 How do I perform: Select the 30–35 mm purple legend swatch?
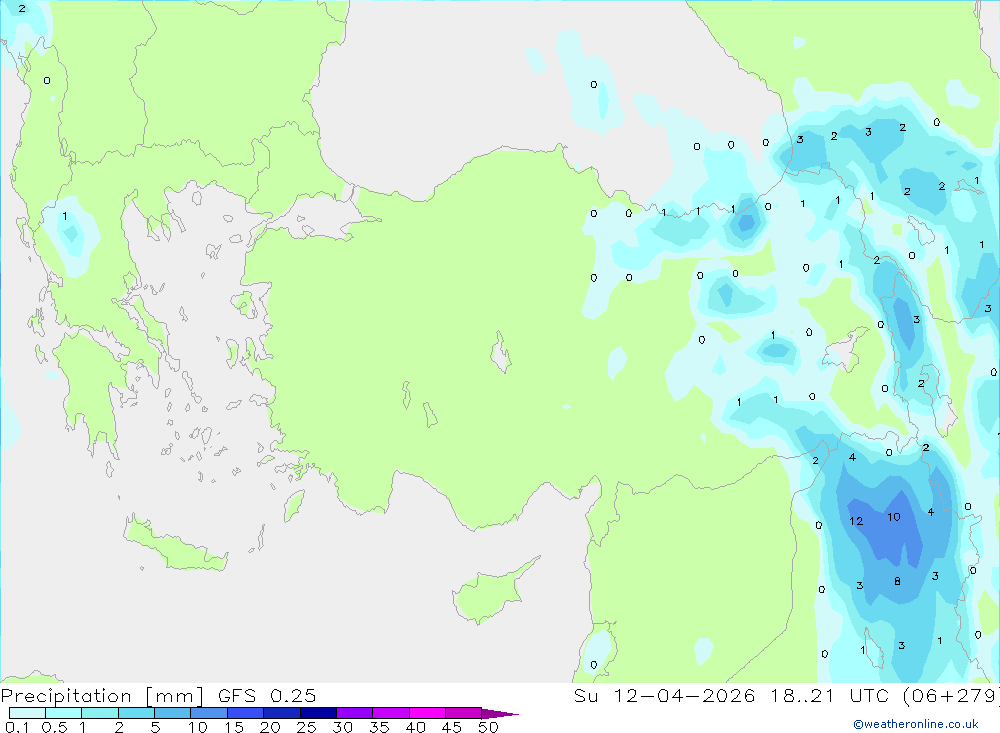[355, 713]
